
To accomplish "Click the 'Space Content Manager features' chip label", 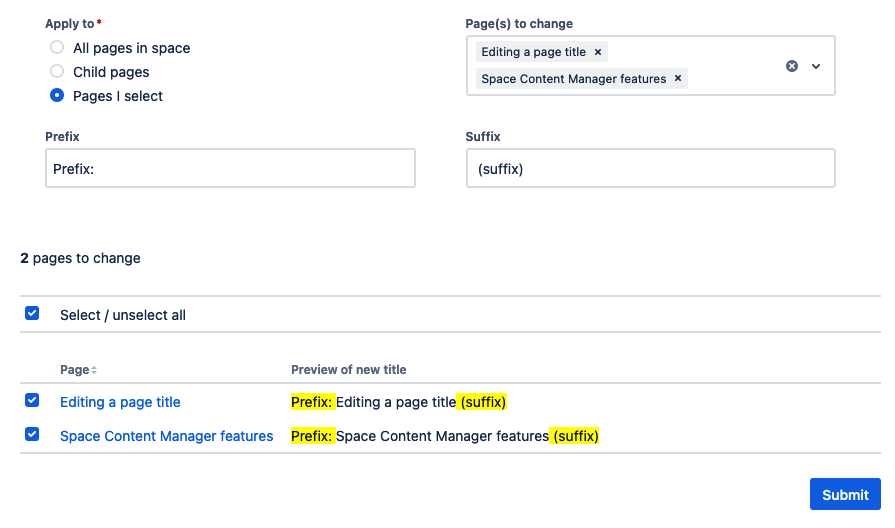I will (x=573, y=79).
